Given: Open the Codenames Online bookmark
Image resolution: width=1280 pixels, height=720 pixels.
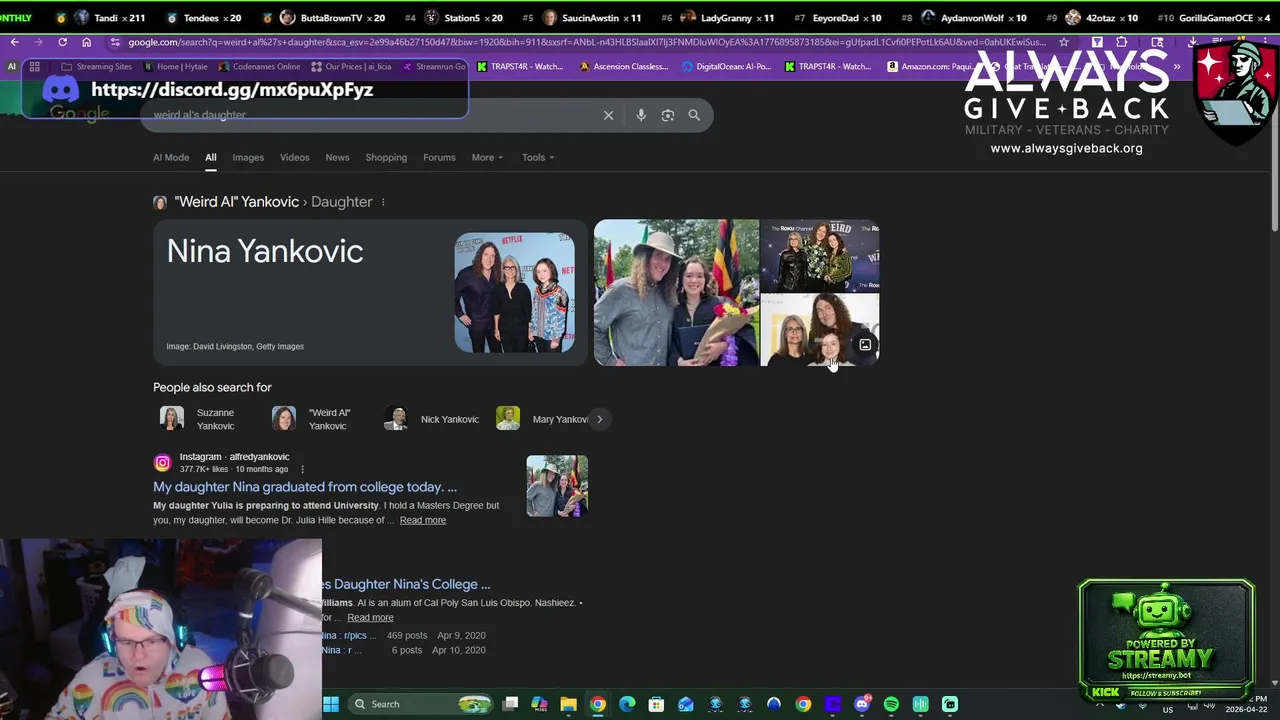Looking at the screenshot, I should tap(258, 66).
